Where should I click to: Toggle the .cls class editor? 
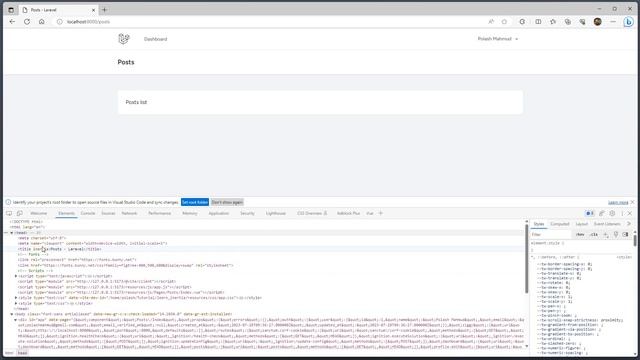594,234
